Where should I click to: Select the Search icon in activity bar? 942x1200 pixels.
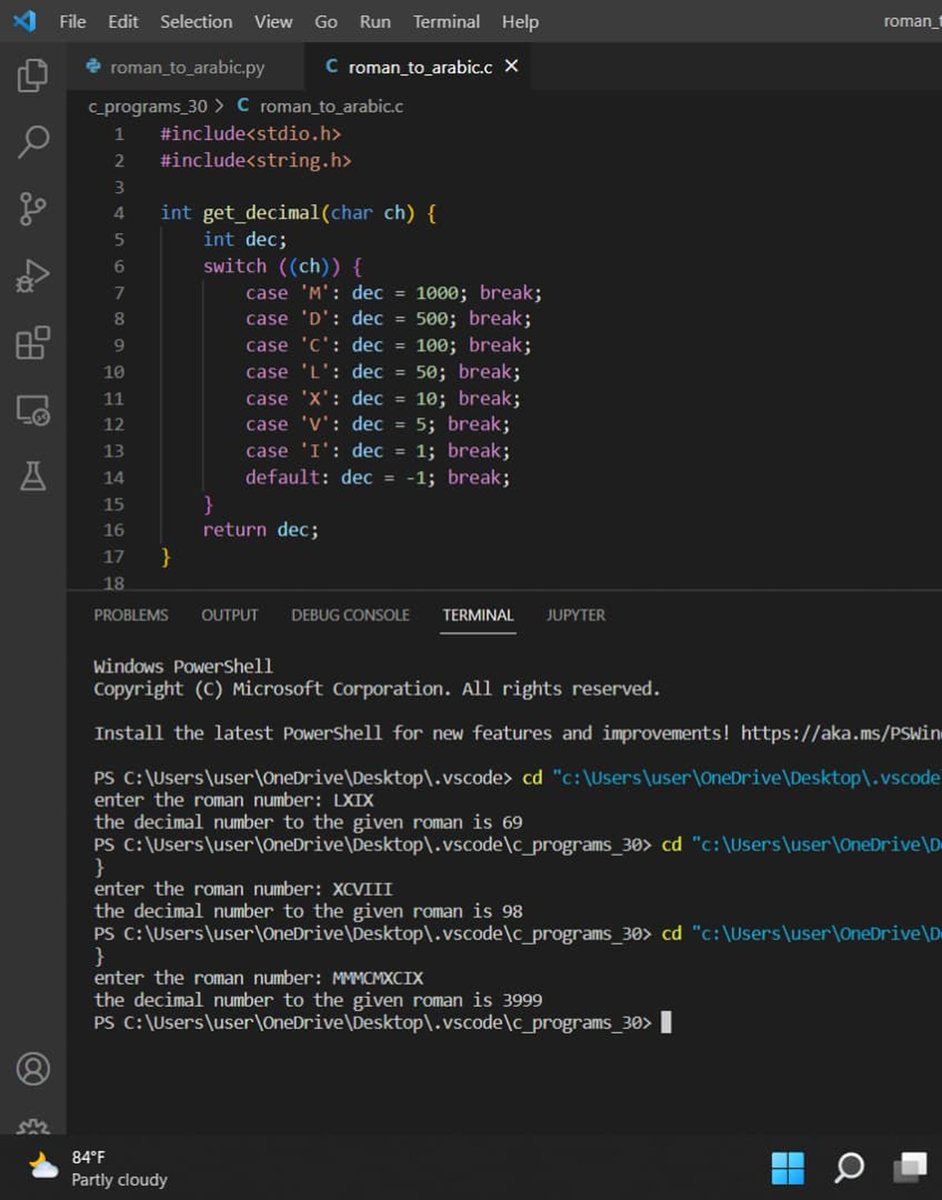[32, 142]
